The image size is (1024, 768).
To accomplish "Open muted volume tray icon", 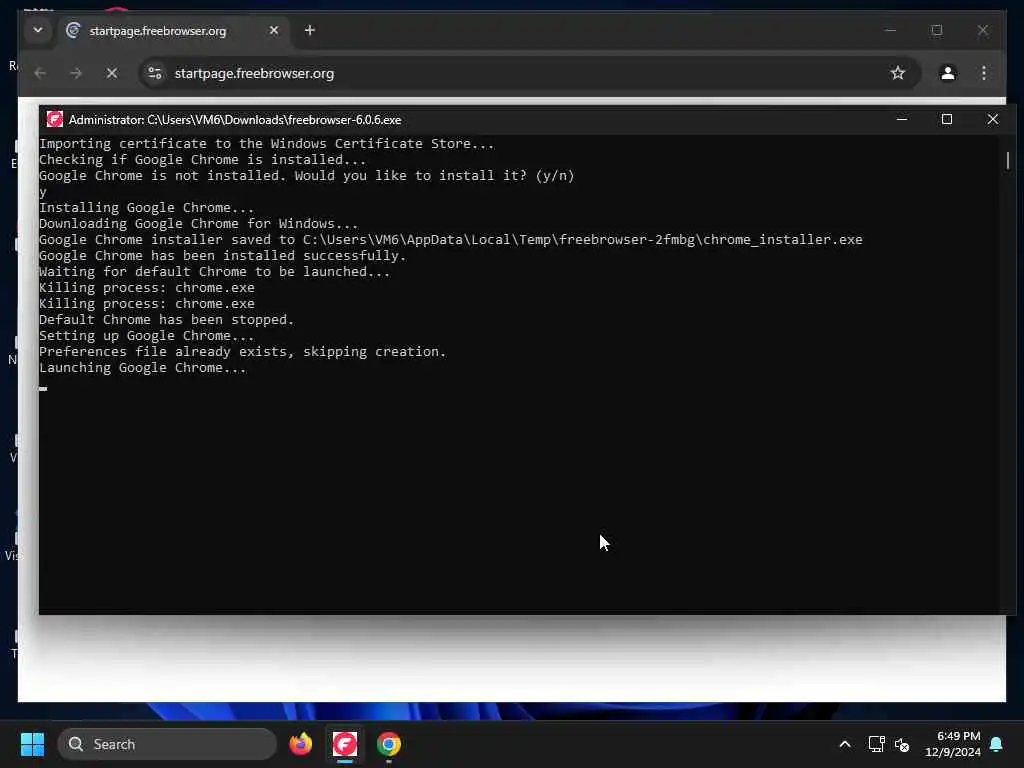I will pos(902,744).
